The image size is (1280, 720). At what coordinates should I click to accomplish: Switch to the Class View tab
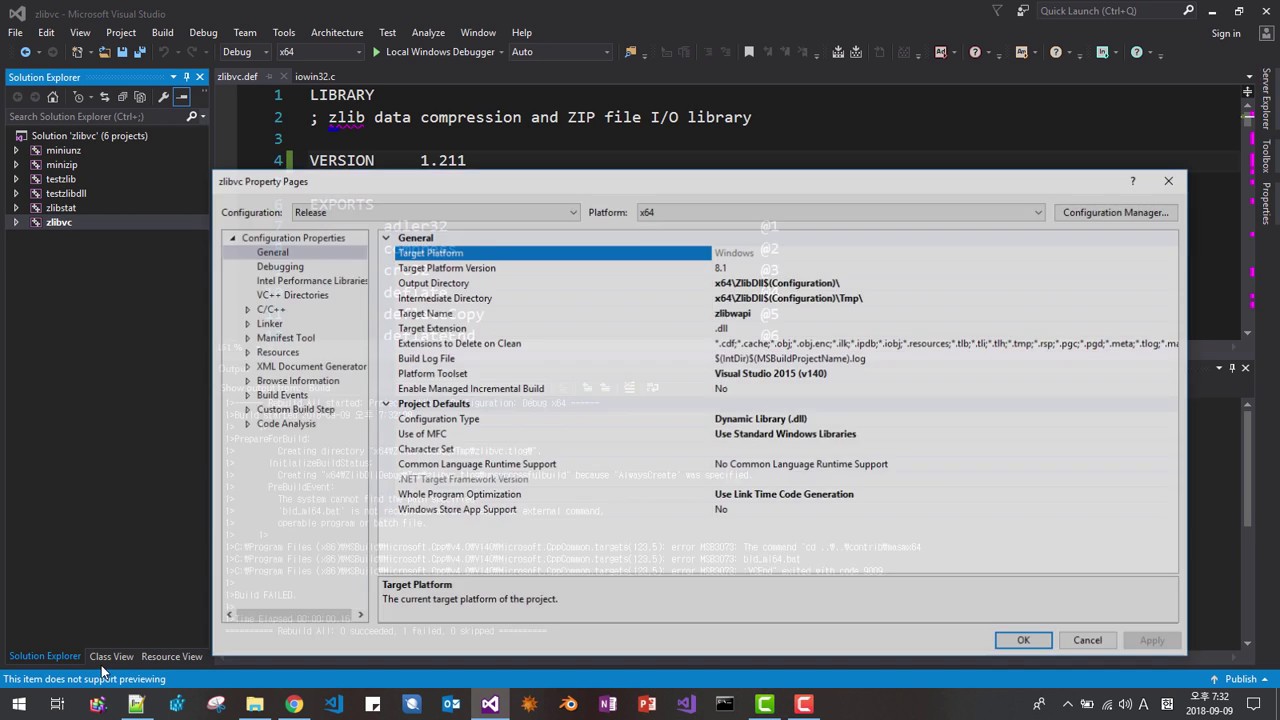pos(111,657)
